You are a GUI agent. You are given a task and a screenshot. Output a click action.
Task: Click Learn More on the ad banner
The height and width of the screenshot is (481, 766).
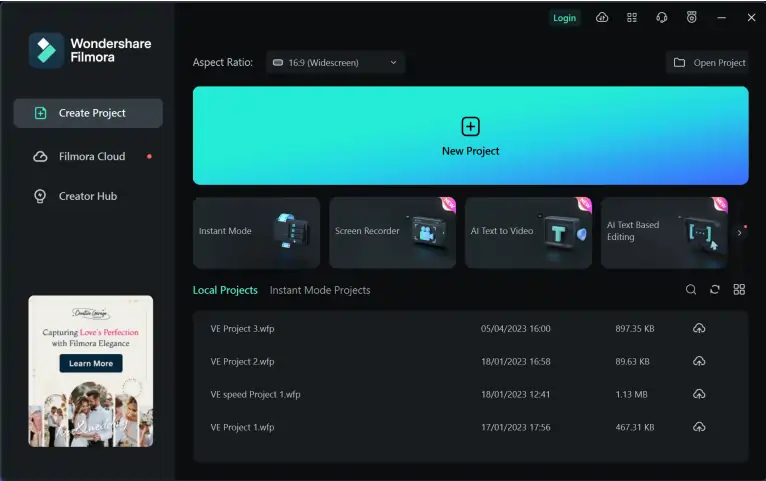[x=91, y=363]
